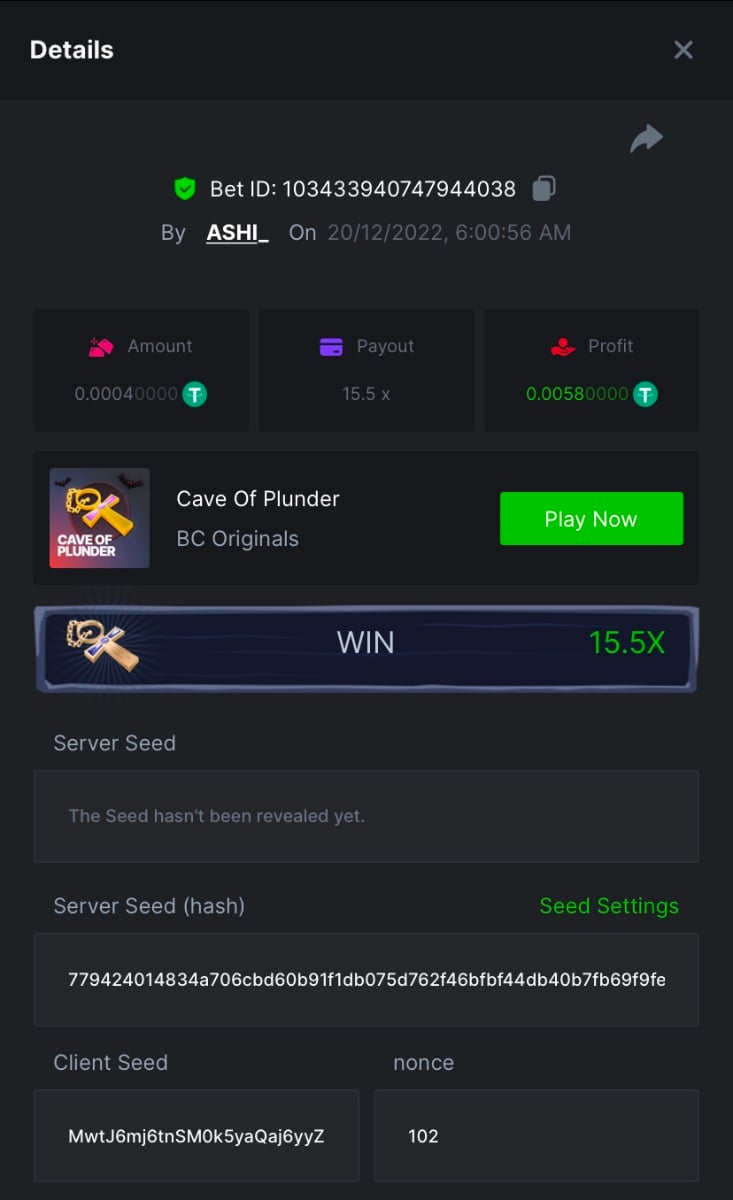Image resolution: width=733 pixels, height=1200 pixels.
Task: Click the Play Now button
Action: click(591, 519)
